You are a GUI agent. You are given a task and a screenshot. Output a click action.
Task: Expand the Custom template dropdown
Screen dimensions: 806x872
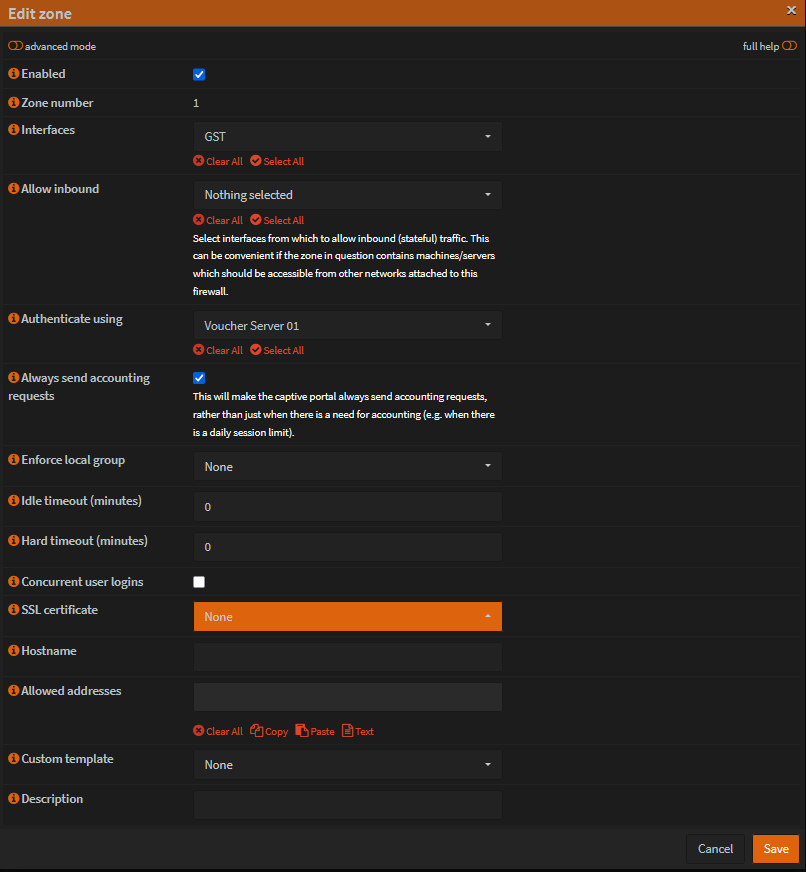347,764
